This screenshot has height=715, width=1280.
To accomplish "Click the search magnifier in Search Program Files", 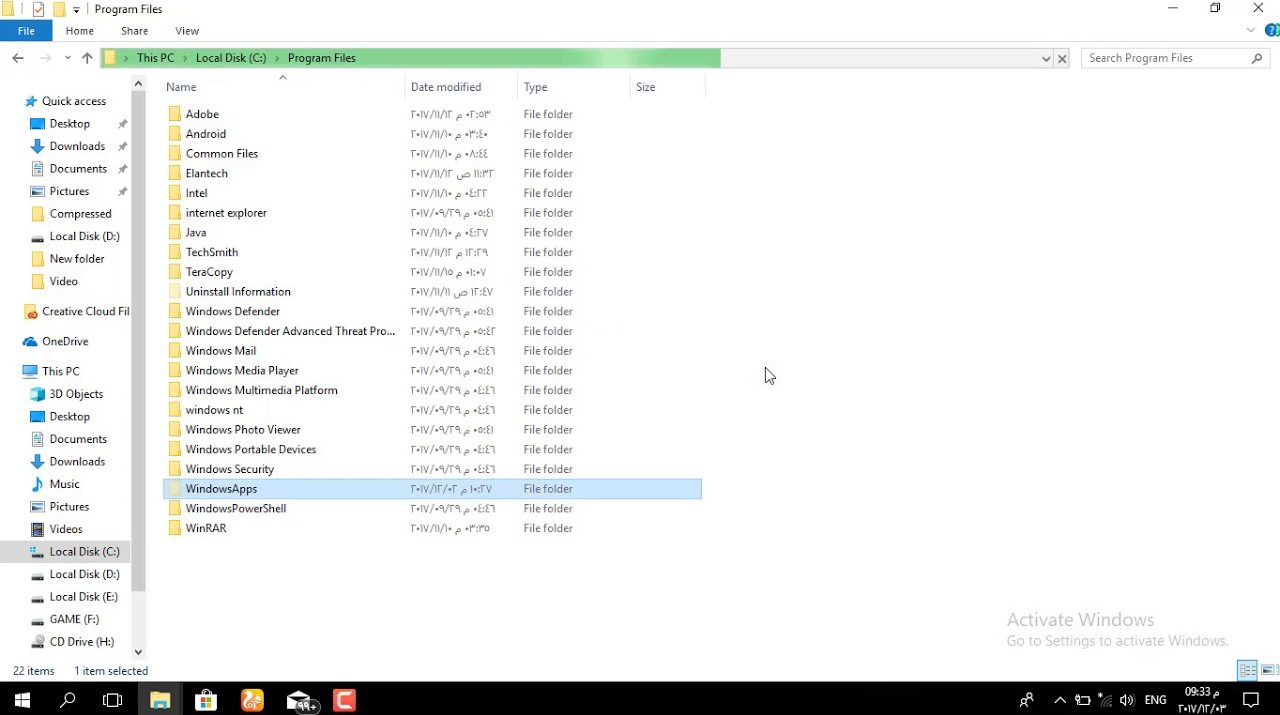I will (1257, 58).
